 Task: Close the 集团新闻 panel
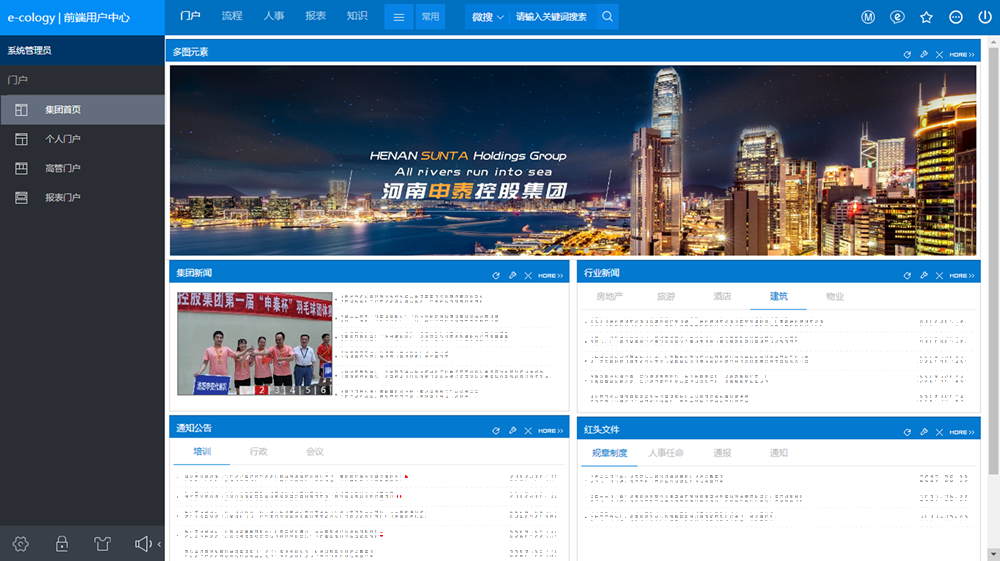(528, 275)
